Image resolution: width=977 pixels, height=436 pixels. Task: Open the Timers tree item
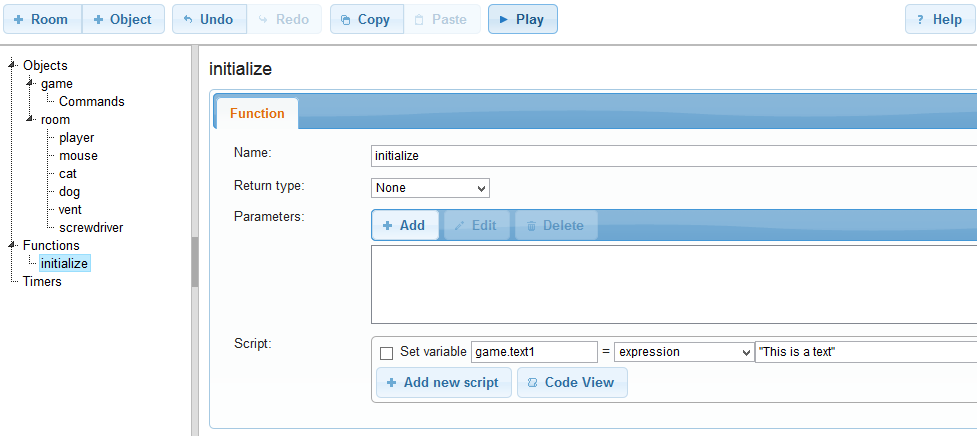pyautogui.click(x=42, y=282)
